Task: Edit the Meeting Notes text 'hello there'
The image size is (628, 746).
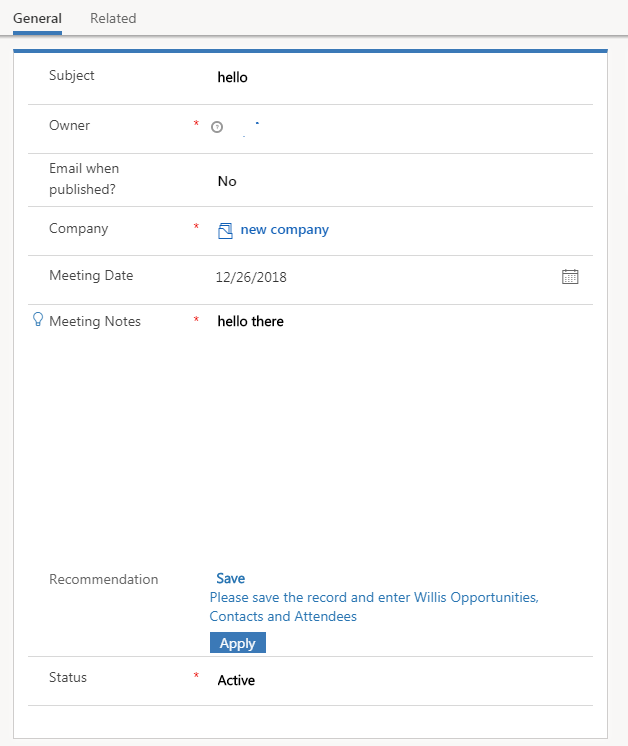Action: tap(251, 321)
